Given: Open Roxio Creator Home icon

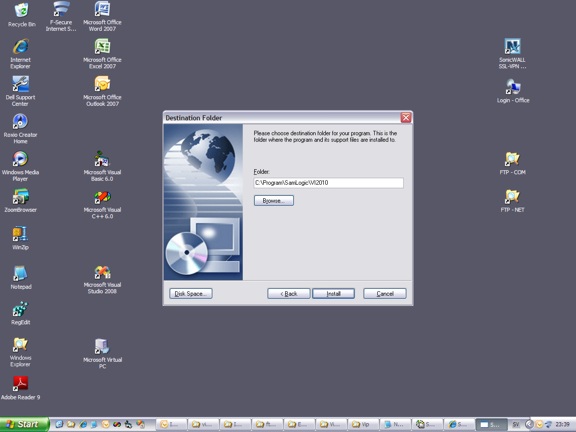Looking at the screenshot, I should pyautogui.click(x=21, y=129).
